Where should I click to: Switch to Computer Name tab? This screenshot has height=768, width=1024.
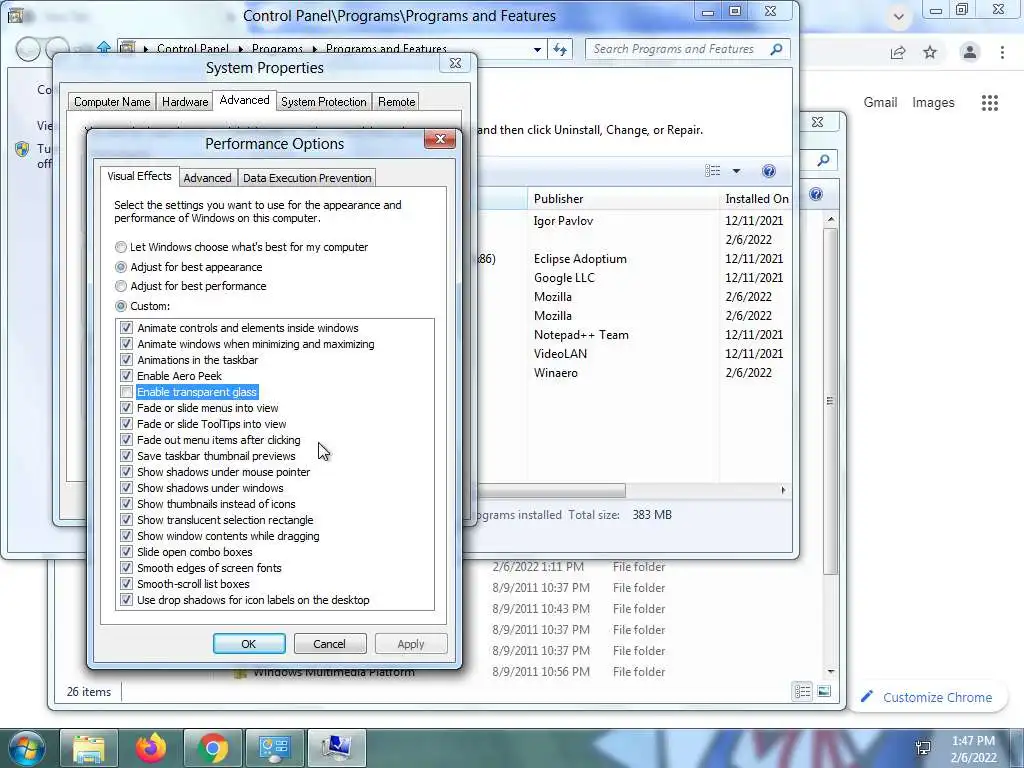point(112,102)
